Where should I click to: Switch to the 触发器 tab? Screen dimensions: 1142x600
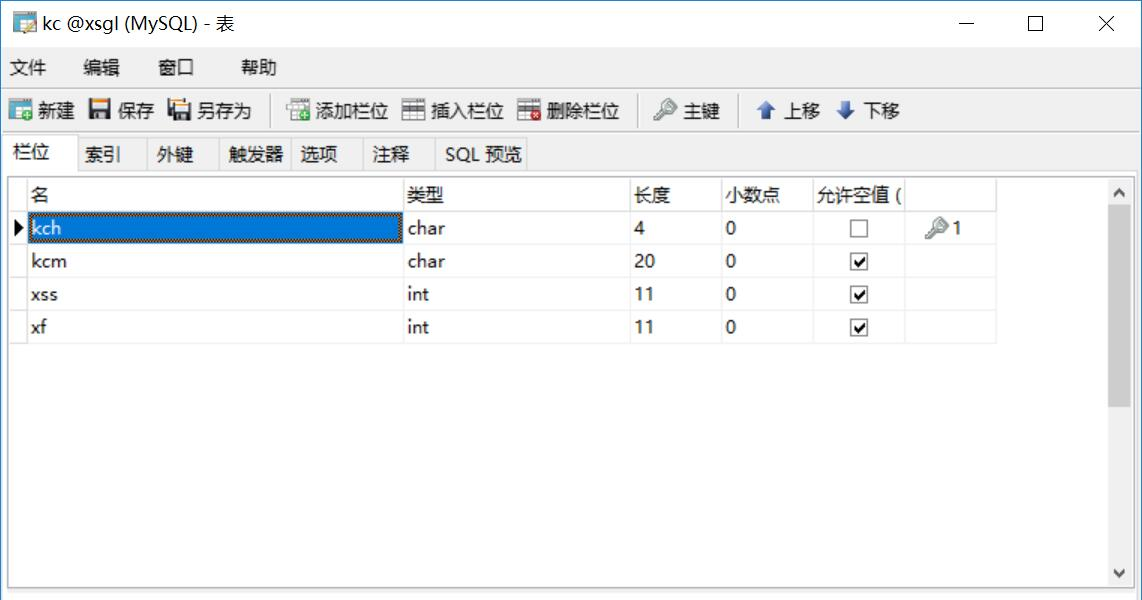pyautogui.click(x=256, y=154)
